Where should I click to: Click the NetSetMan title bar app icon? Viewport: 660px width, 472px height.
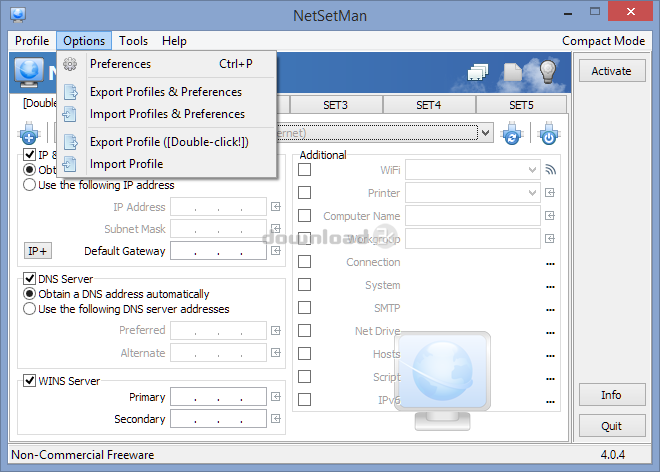point(18,14)
